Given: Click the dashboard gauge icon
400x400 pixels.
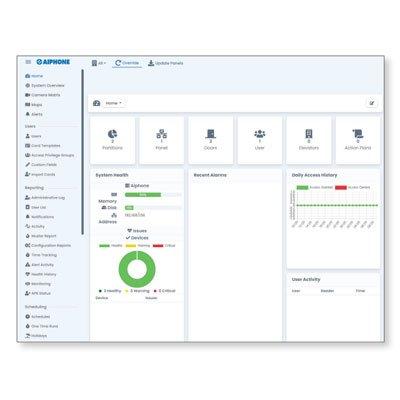Looking at the screenshot, I should pos(97,103).
